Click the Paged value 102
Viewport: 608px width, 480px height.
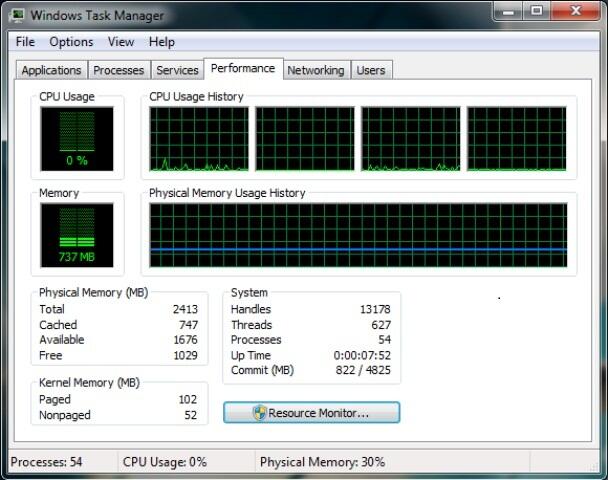[188, 399]
